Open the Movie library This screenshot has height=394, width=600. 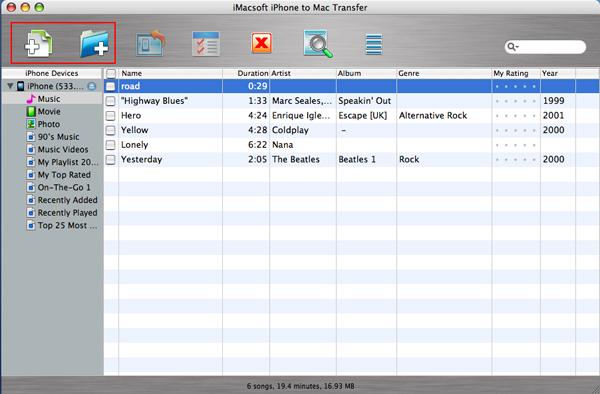coord(49,111)
